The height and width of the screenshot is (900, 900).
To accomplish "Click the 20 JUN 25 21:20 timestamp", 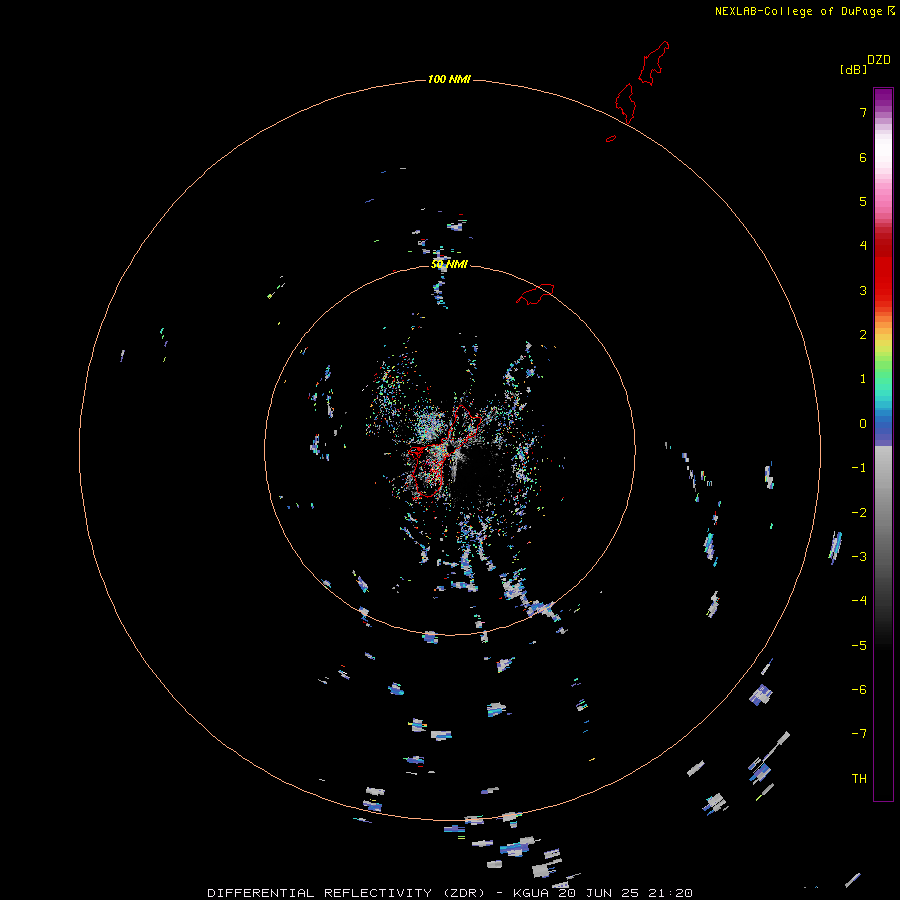I will [x=625, y=893].
